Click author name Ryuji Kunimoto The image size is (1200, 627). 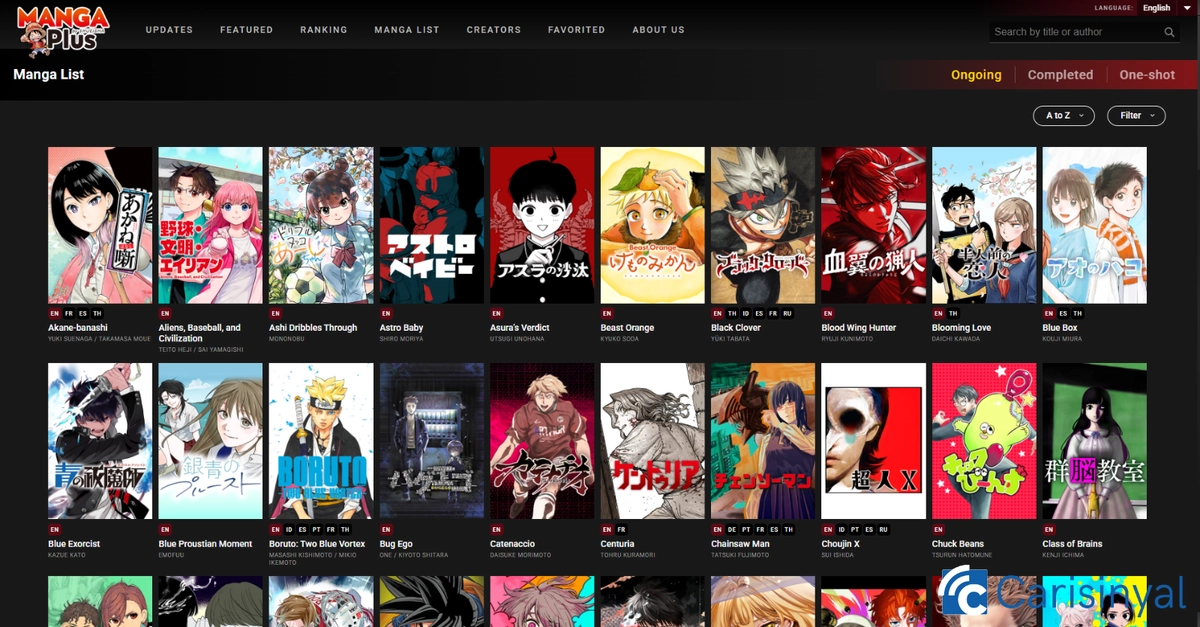click(848, 339)
